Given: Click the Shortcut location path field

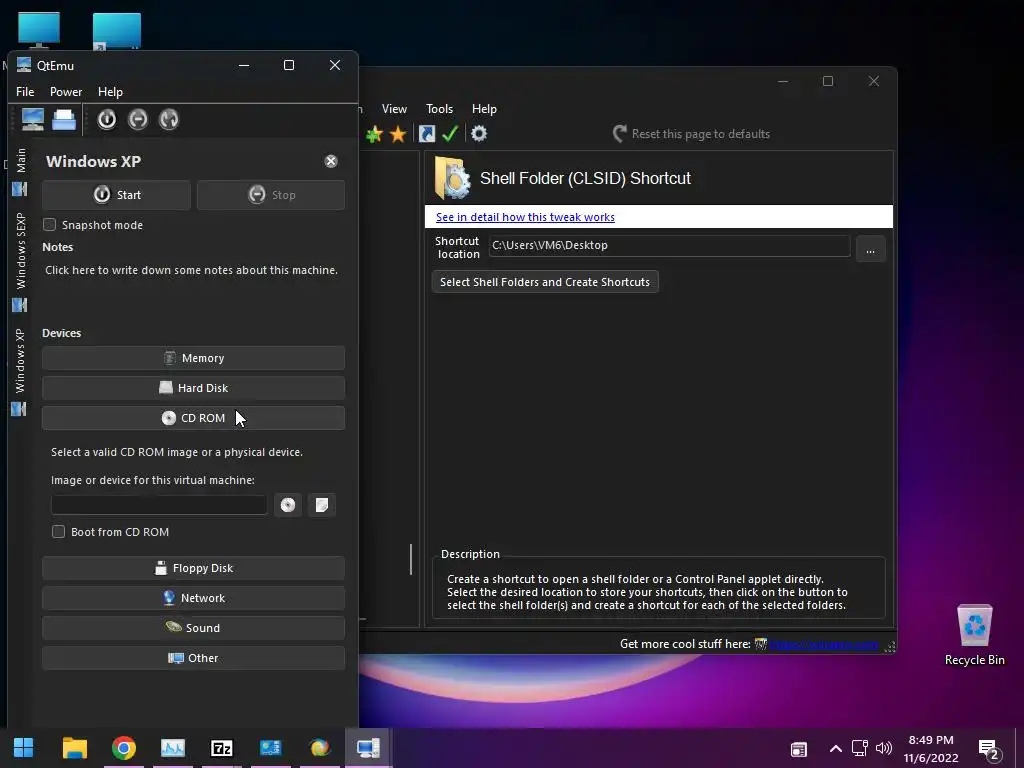Looking at the screenshot, I should (669, 246).
